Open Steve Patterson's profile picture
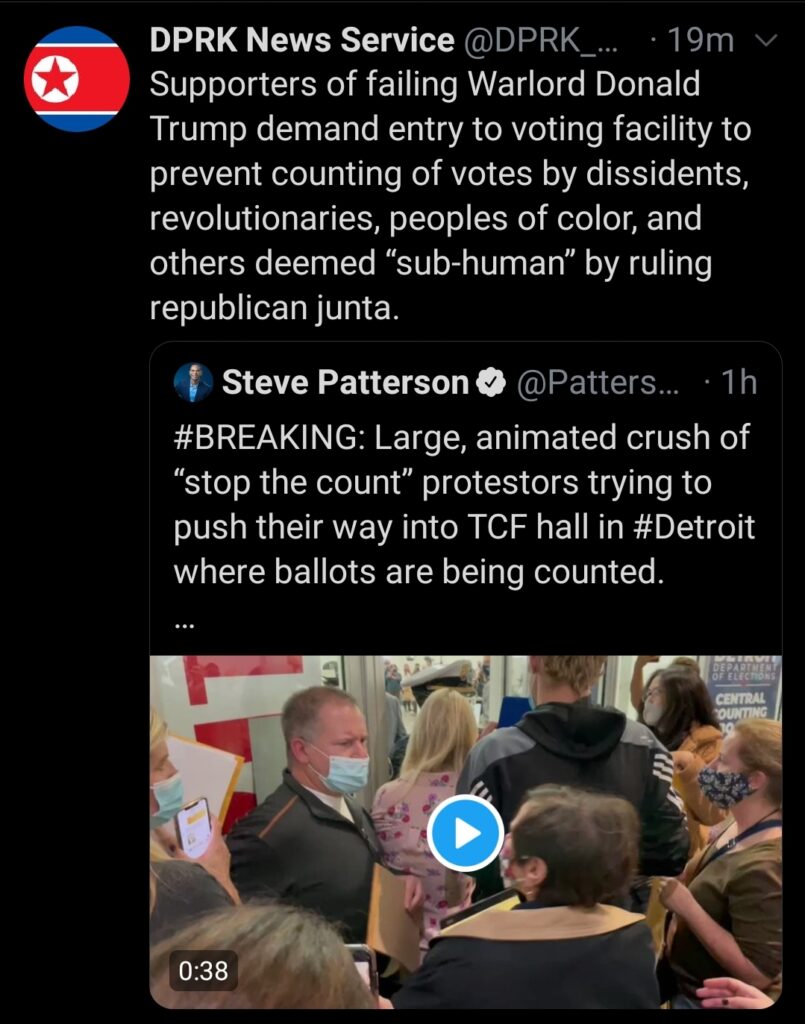Image resolution: width=805 pixels, height=1024 pixels. (193, 382)
